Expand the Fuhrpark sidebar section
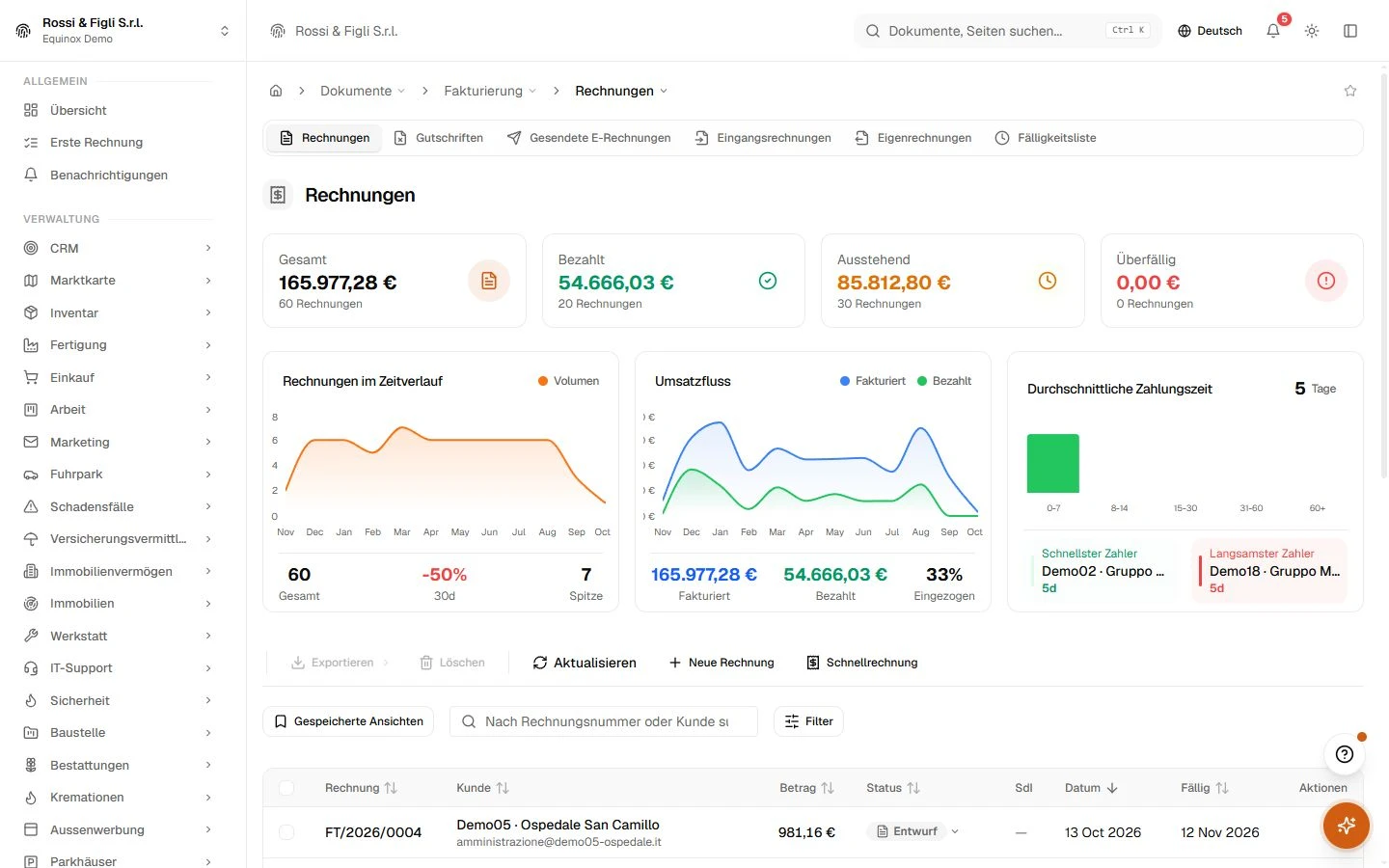 [119, 474]
